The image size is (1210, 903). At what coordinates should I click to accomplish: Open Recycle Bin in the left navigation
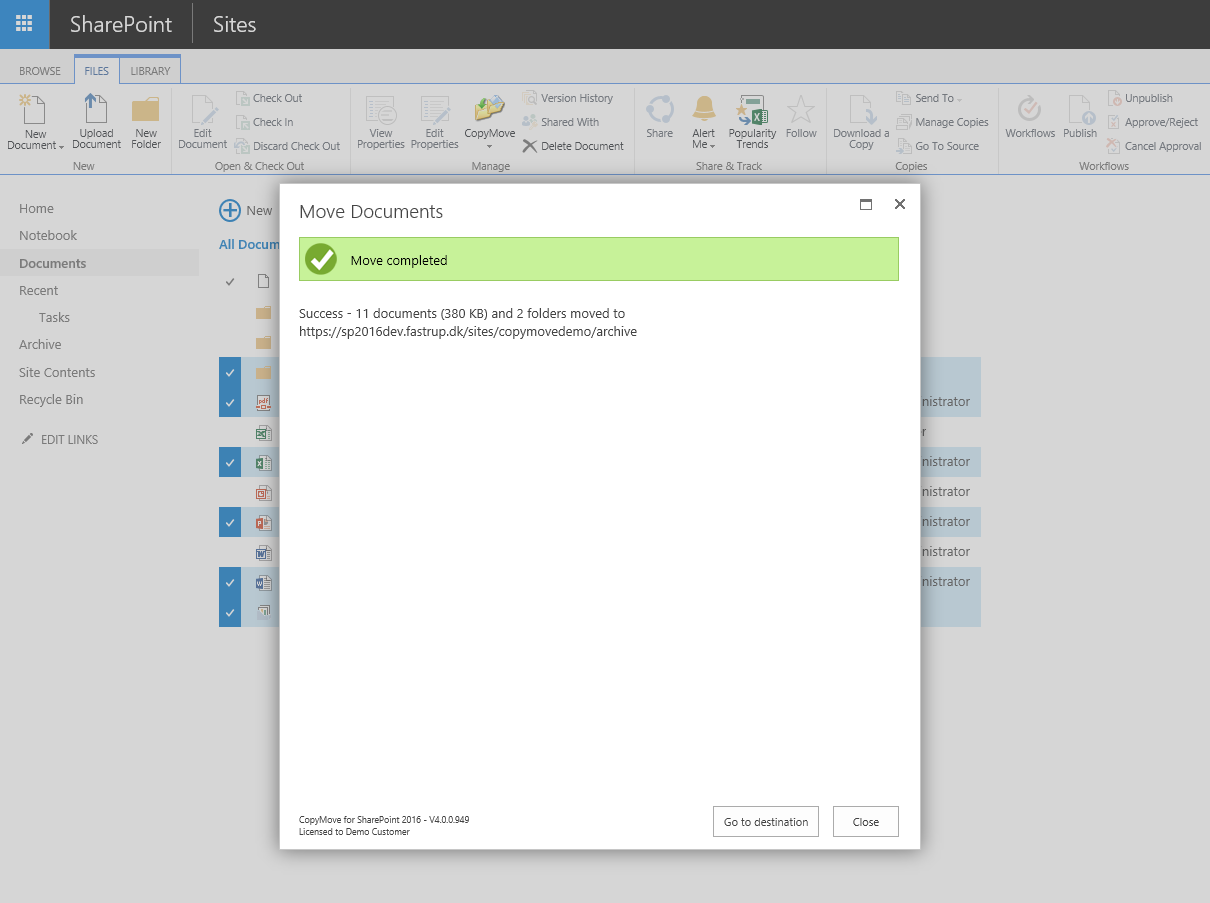(51, 399)
